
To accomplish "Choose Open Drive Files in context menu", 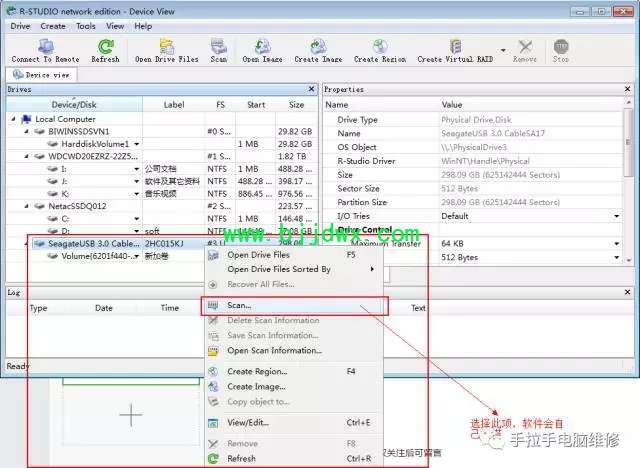I will [293, 255].
